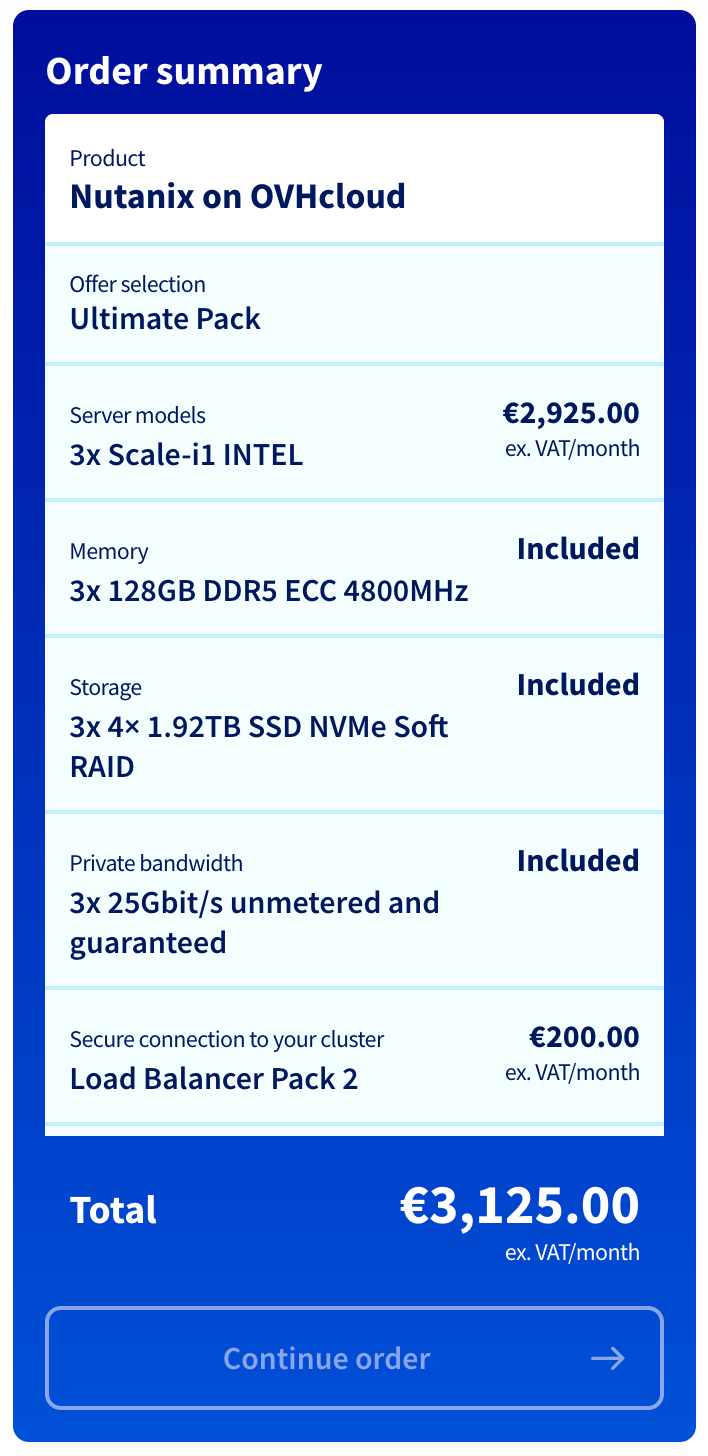Viewport: 708px width, 1456px height.
Task: Click the Included label for Private bandwidth
Action: coord(577,861)
